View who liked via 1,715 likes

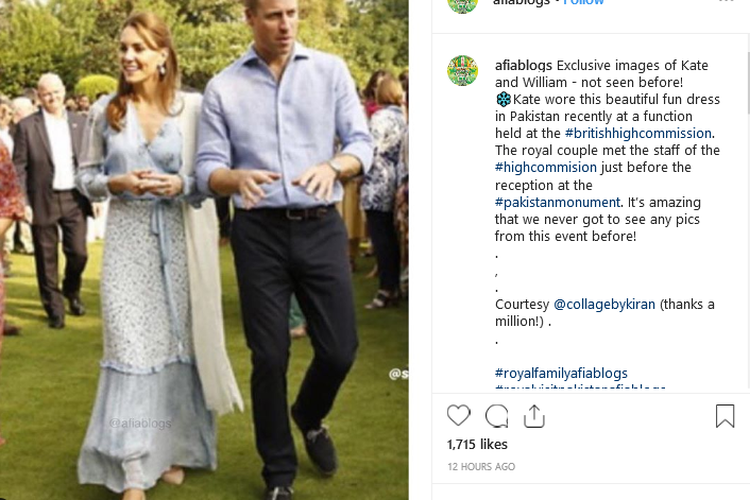477,444
